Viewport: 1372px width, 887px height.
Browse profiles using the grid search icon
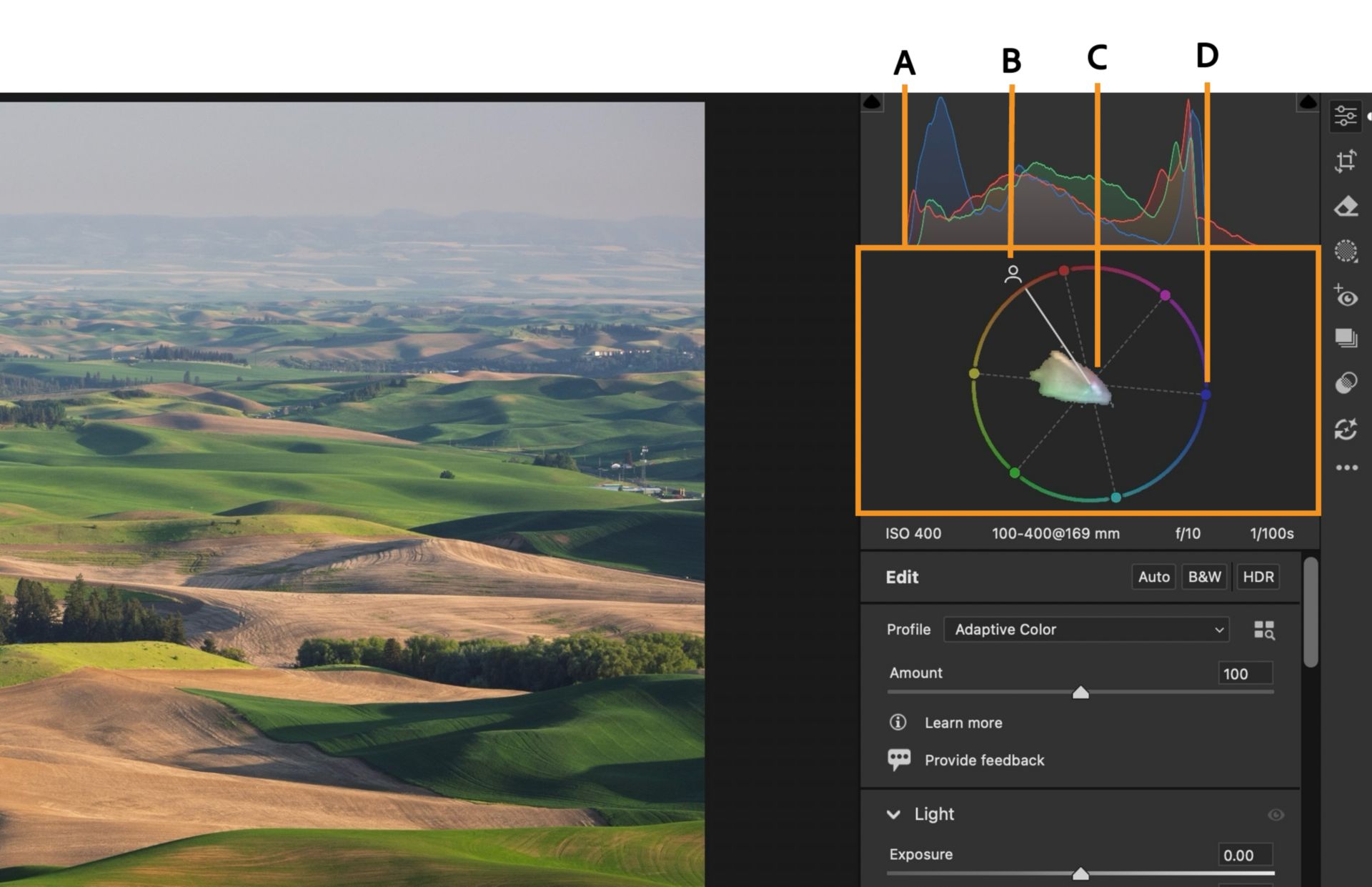pyautogui.click(x=1263, y=630)
